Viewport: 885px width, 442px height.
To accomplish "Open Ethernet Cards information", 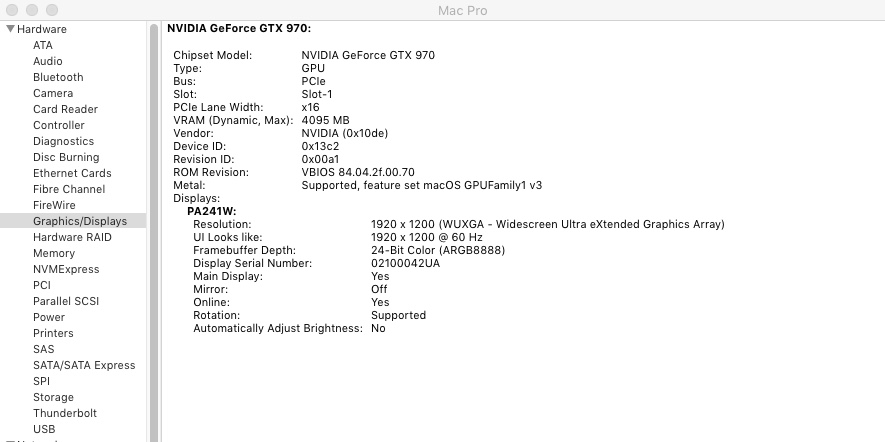I will click(72, 173).
